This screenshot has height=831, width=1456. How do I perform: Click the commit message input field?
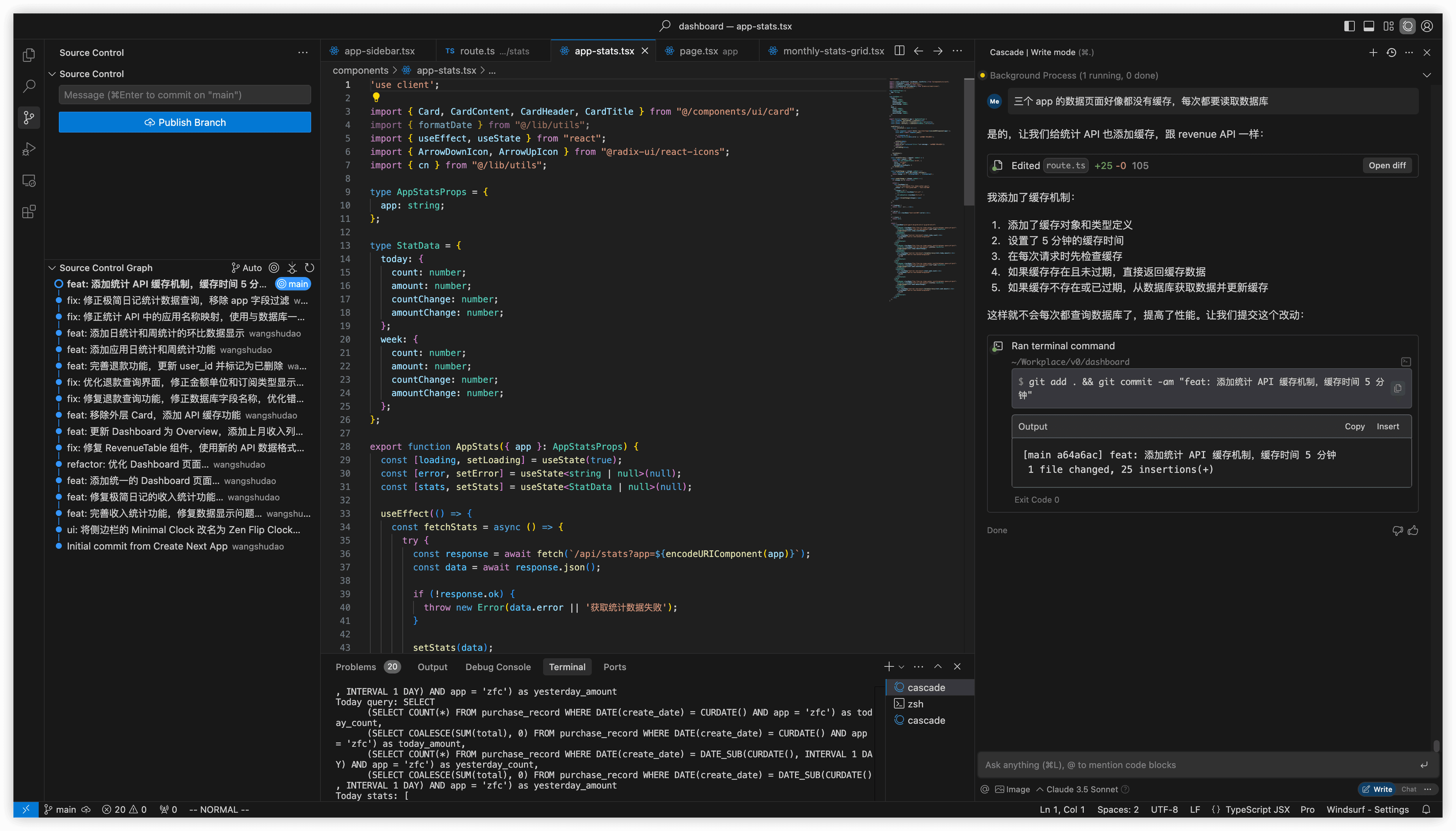(x=185, y=95)
